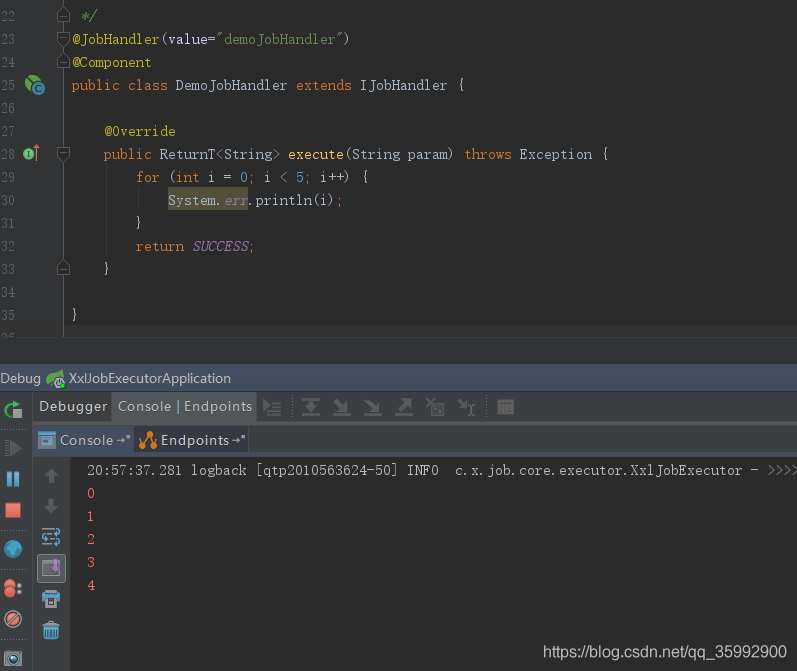Print console output with printer icon

click(x=51, y=599)
